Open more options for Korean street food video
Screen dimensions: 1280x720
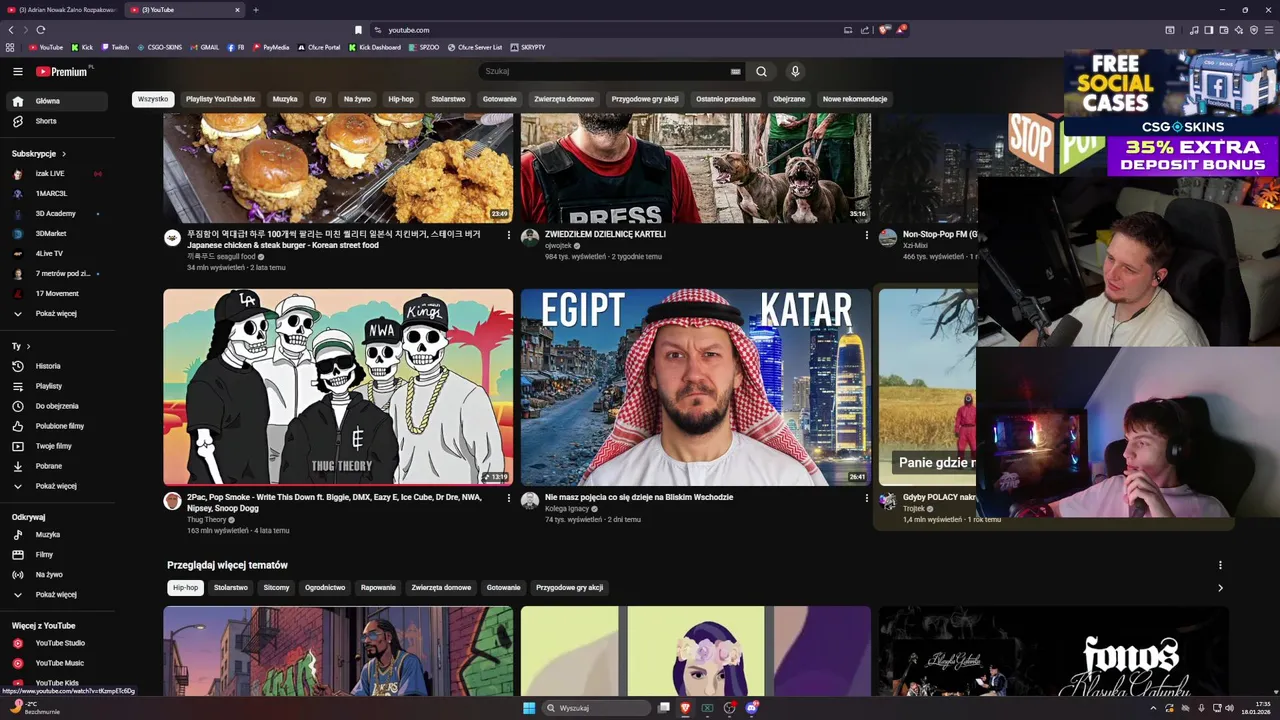[x=508, y=235]
